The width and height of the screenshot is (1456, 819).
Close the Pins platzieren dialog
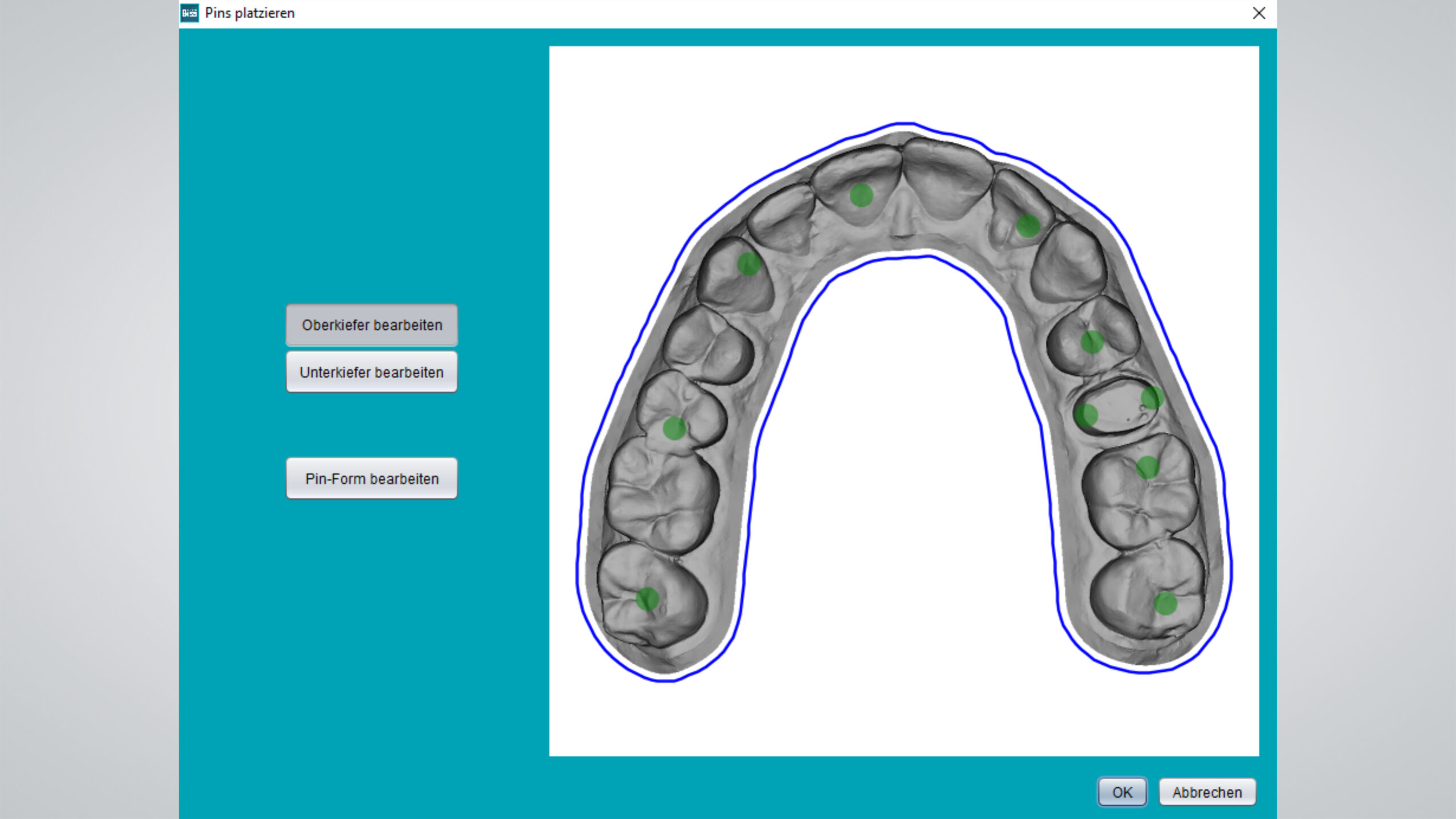(1259, 13)
